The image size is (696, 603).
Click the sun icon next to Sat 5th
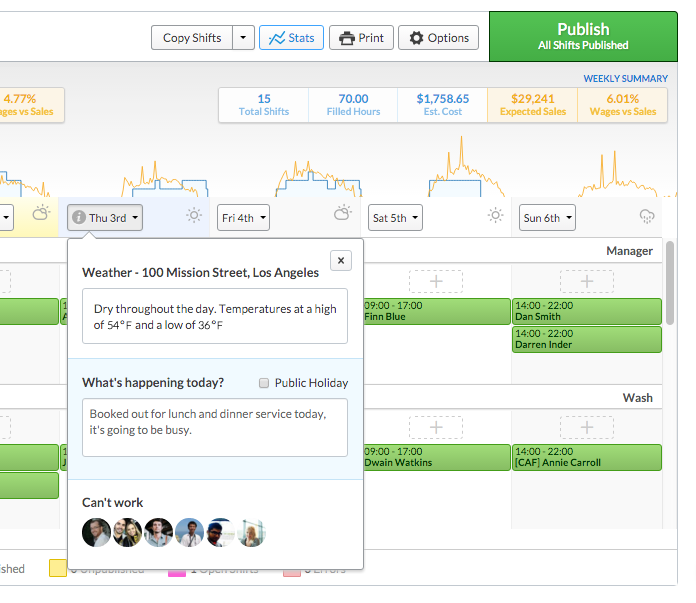[494, 216]
